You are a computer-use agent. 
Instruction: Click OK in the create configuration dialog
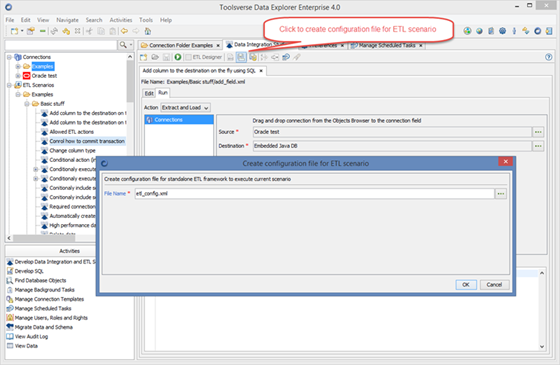point(466,285)
